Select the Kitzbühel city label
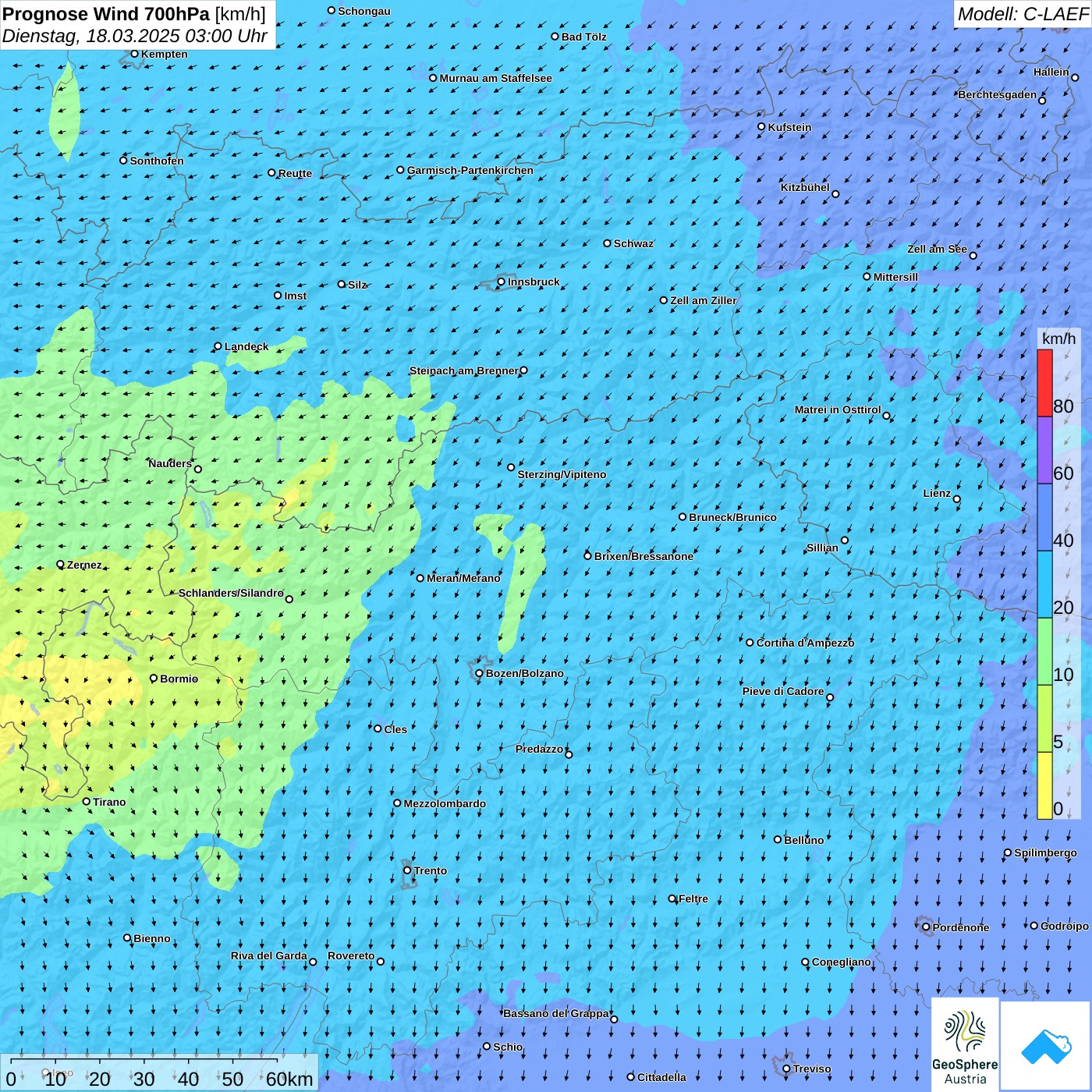 [805, 187]
